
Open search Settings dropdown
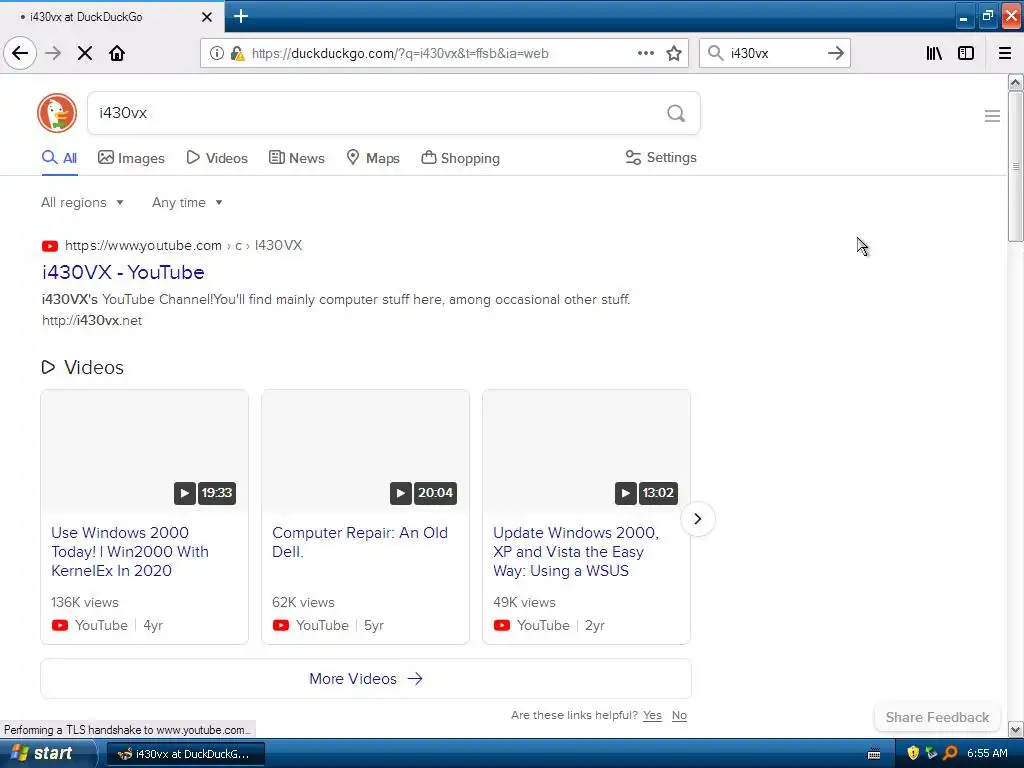pyautogui.click(x=661, y=157)
